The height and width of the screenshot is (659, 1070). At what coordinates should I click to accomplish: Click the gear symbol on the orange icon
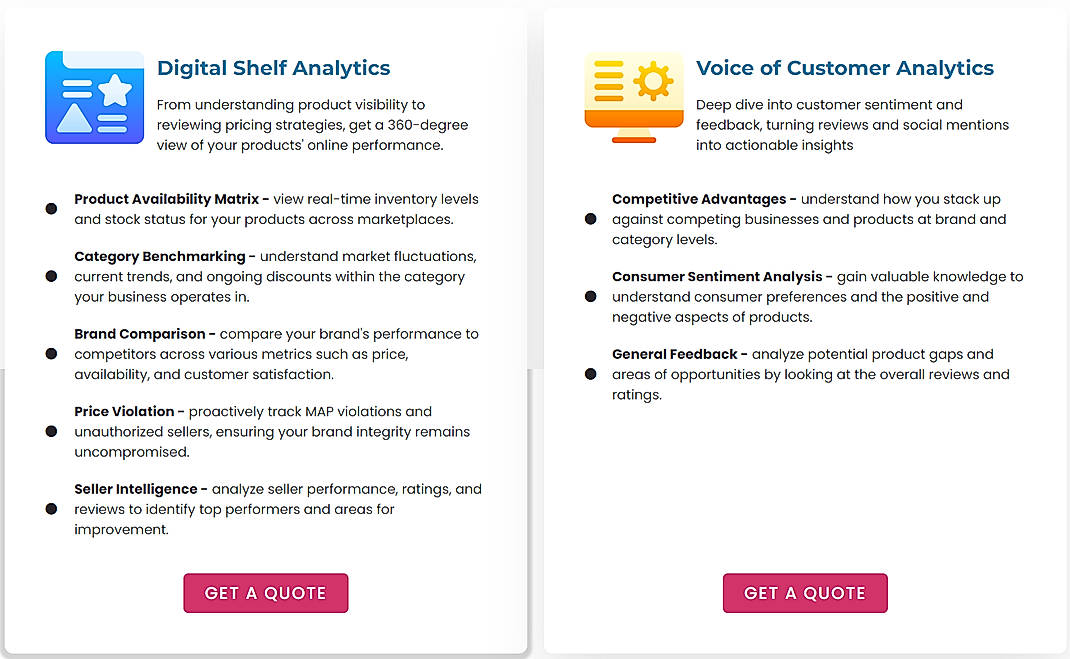point(653,80)
